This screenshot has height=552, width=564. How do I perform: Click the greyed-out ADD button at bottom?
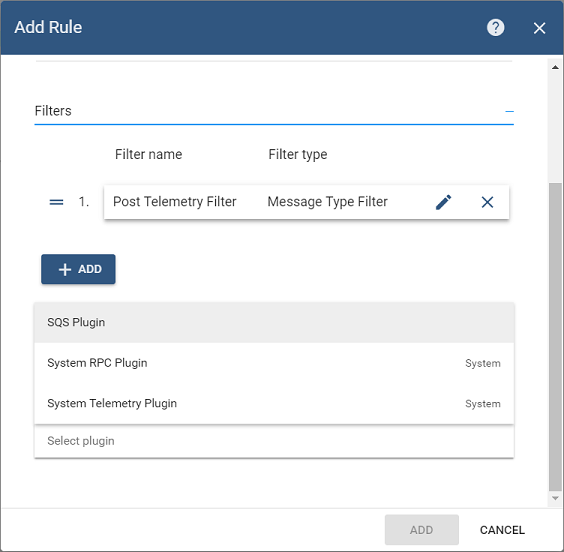coord(422,530)
